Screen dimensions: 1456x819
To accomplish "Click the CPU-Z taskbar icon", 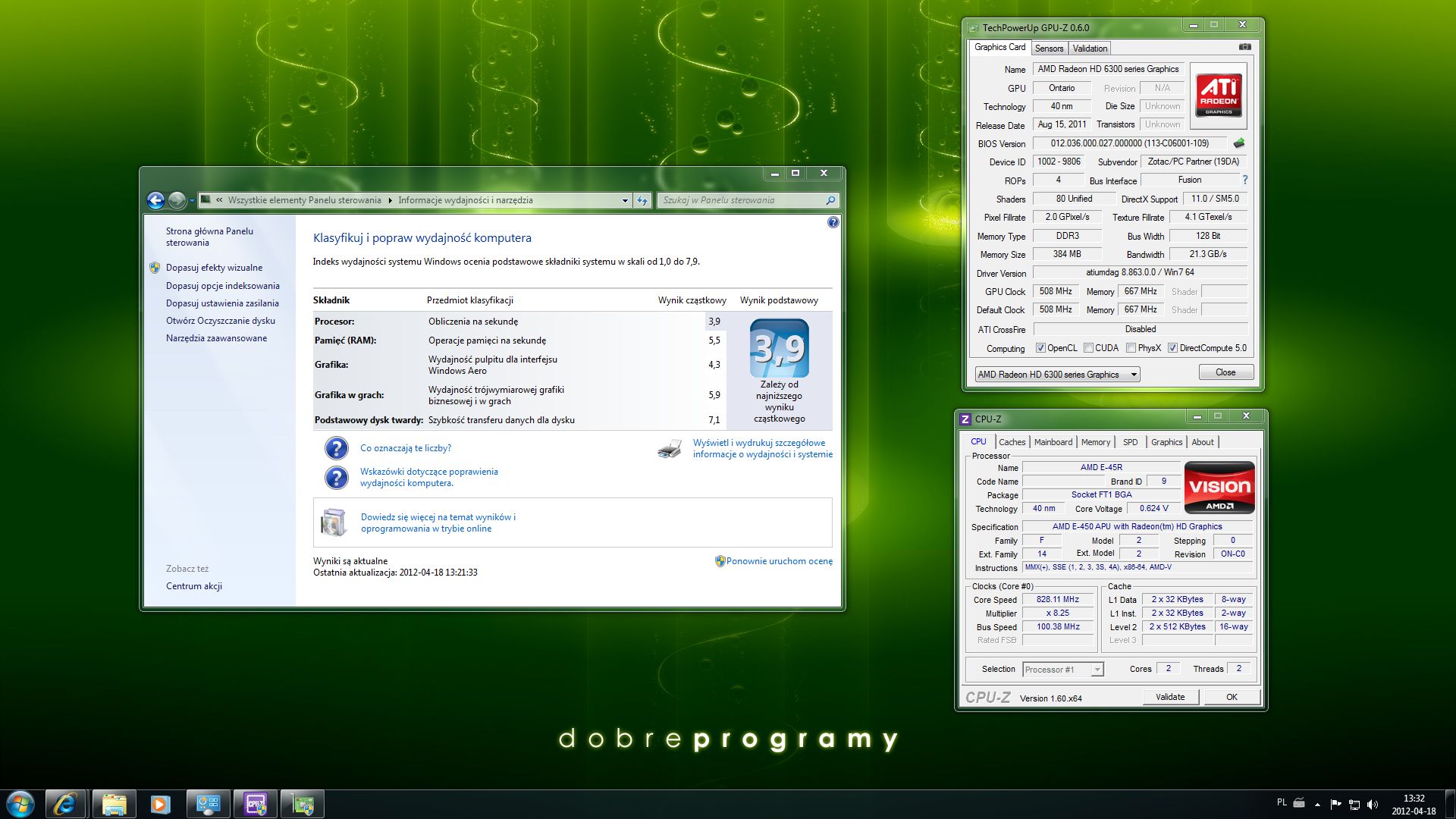I will (x=256, y=804).
